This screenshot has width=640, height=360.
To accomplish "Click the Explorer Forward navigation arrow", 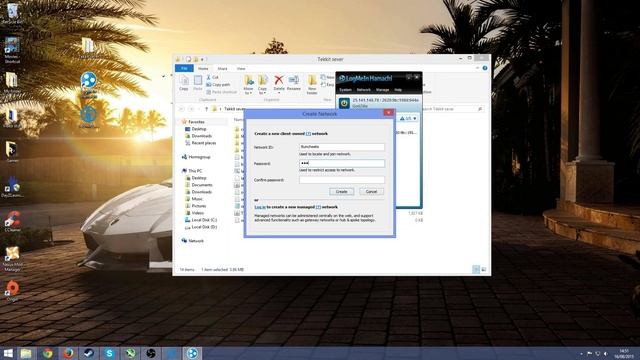I will (x=191, y=109).
